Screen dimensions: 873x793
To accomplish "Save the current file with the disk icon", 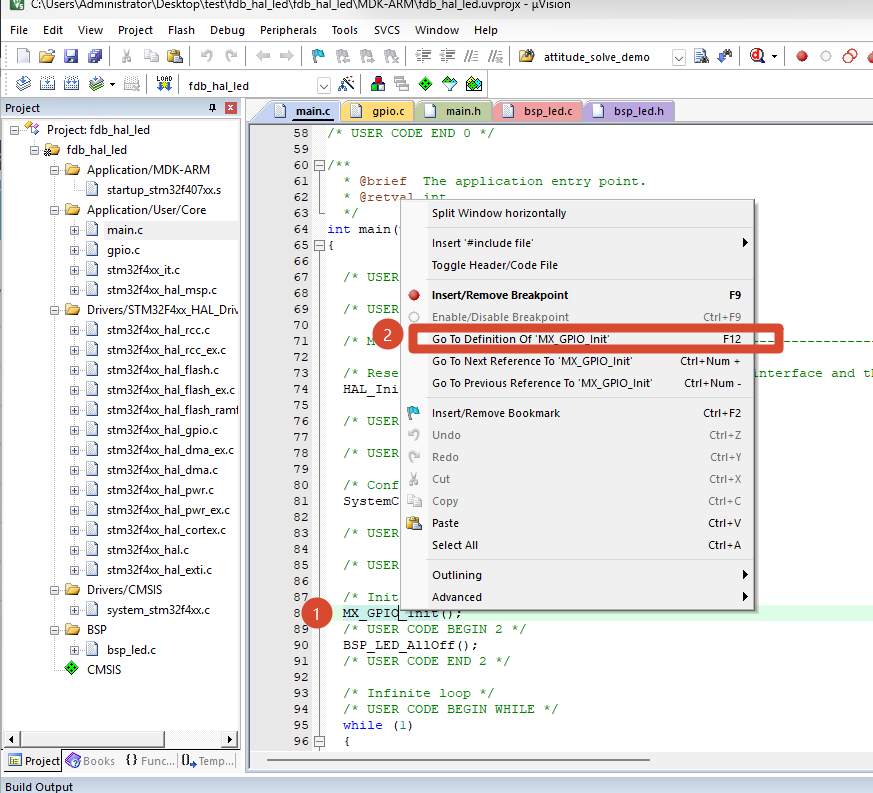I will click(71, 56).
